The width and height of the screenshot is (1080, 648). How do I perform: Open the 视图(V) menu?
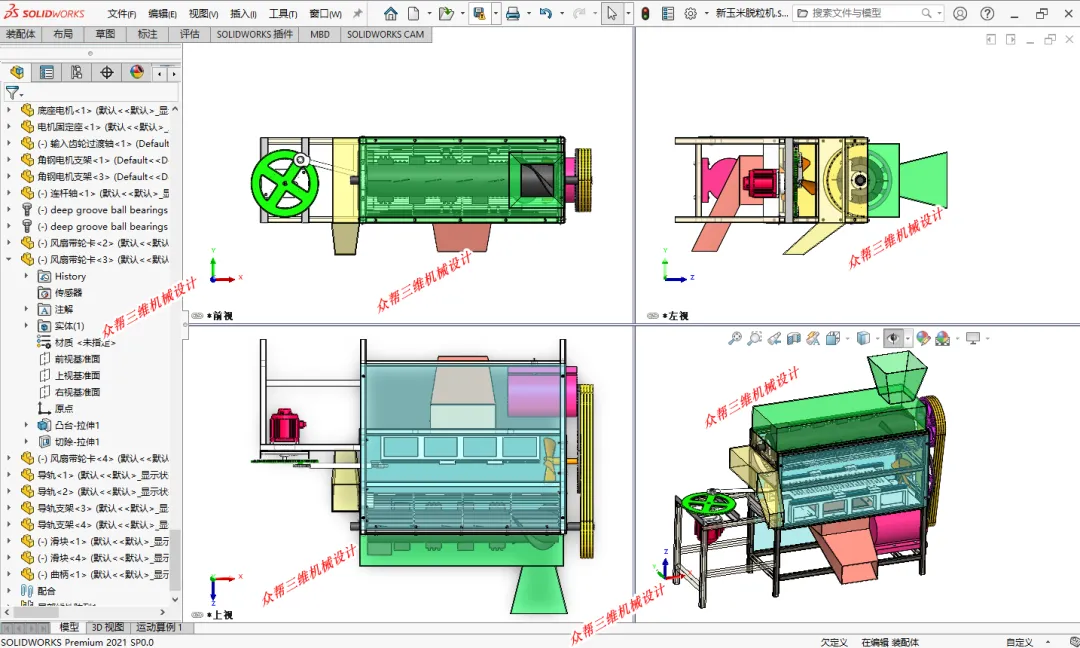coord(203,14)
